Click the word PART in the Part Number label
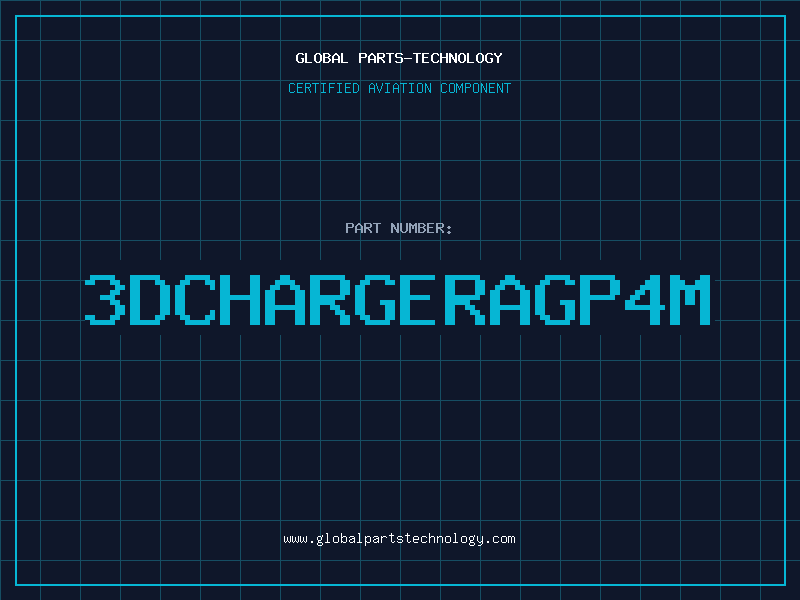800x600 pixels. coord(363,228)
